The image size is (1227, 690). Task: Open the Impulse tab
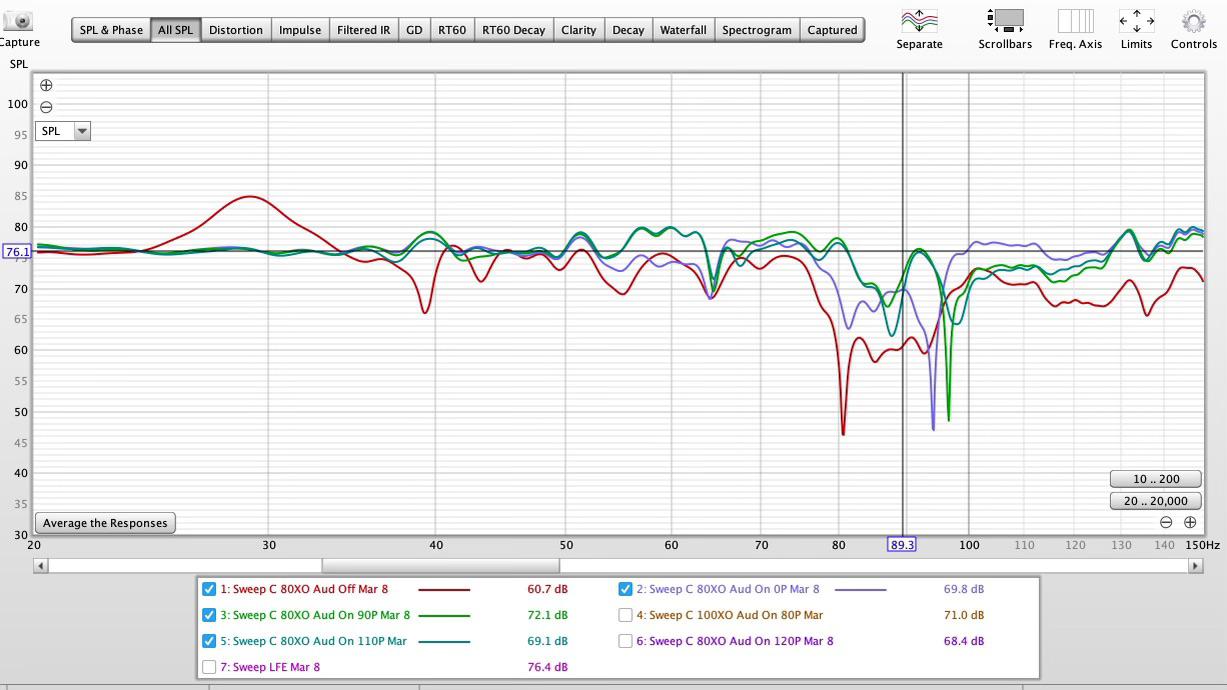tap(300, 30)
